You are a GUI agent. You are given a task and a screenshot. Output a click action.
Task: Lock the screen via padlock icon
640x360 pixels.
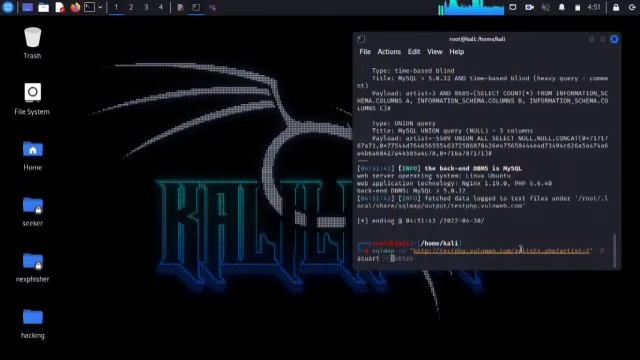point(616,7)
